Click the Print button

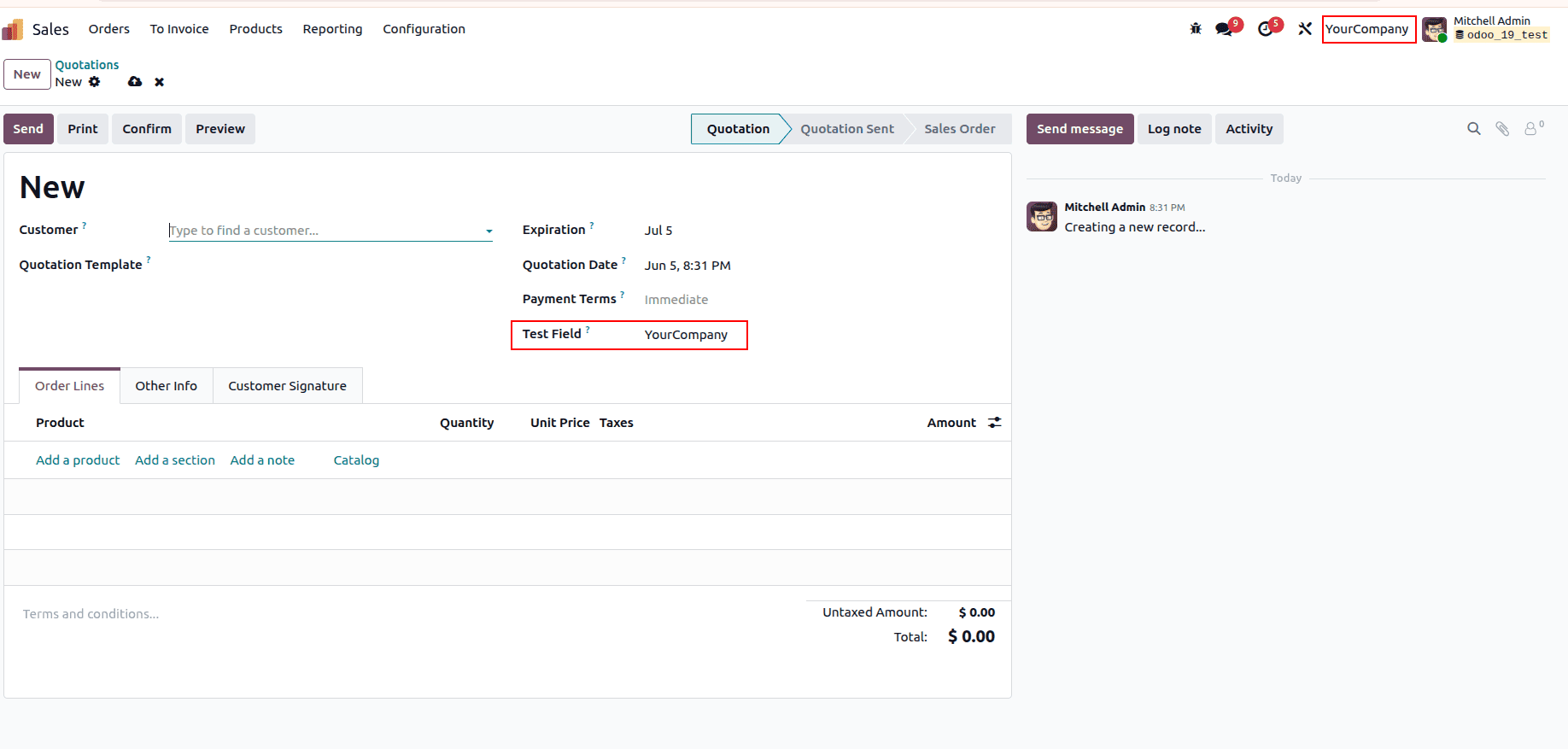click(x=83, y=129)
